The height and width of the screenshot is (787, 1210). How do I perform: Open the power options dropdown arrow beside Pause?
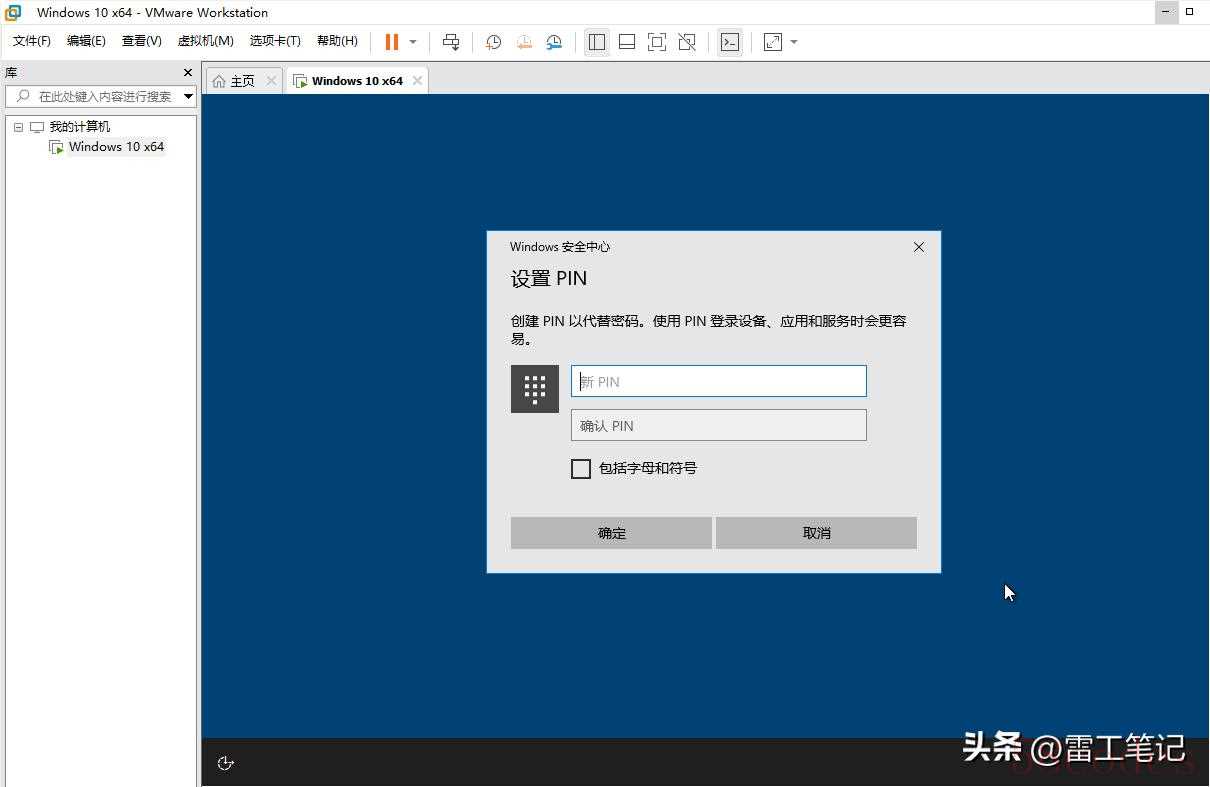point(413,42)
